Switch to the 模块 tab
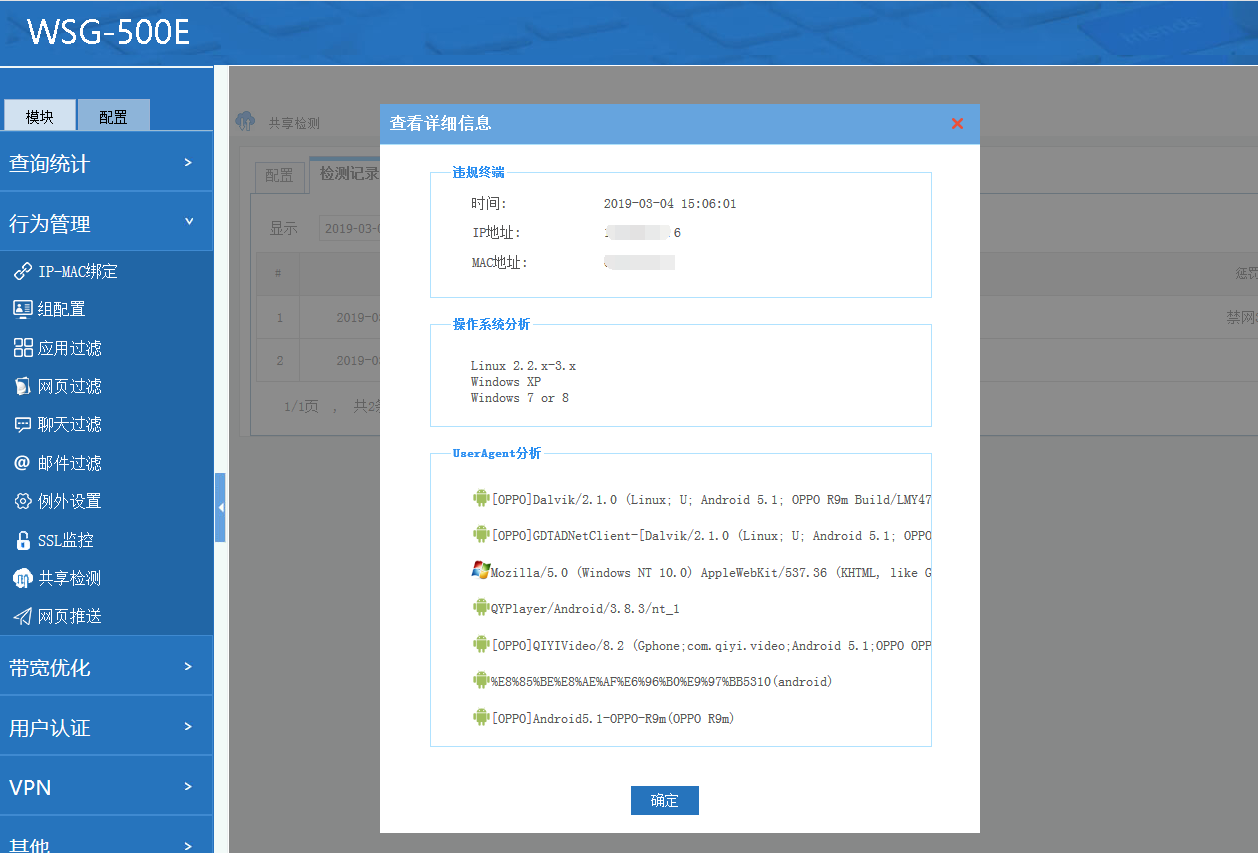The height and width of the screenshot is (853, 1258). coord(40,116)
